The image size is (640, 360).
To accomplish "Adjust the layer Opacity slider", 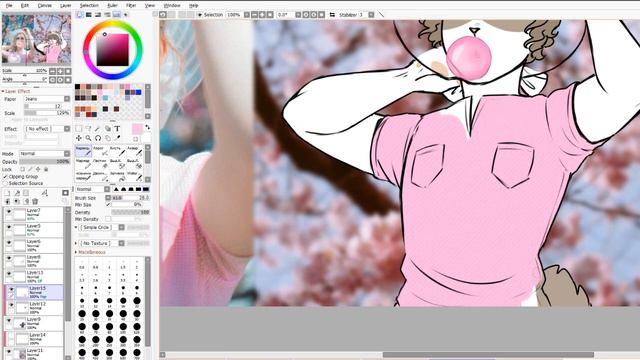I will coord(44,162).
